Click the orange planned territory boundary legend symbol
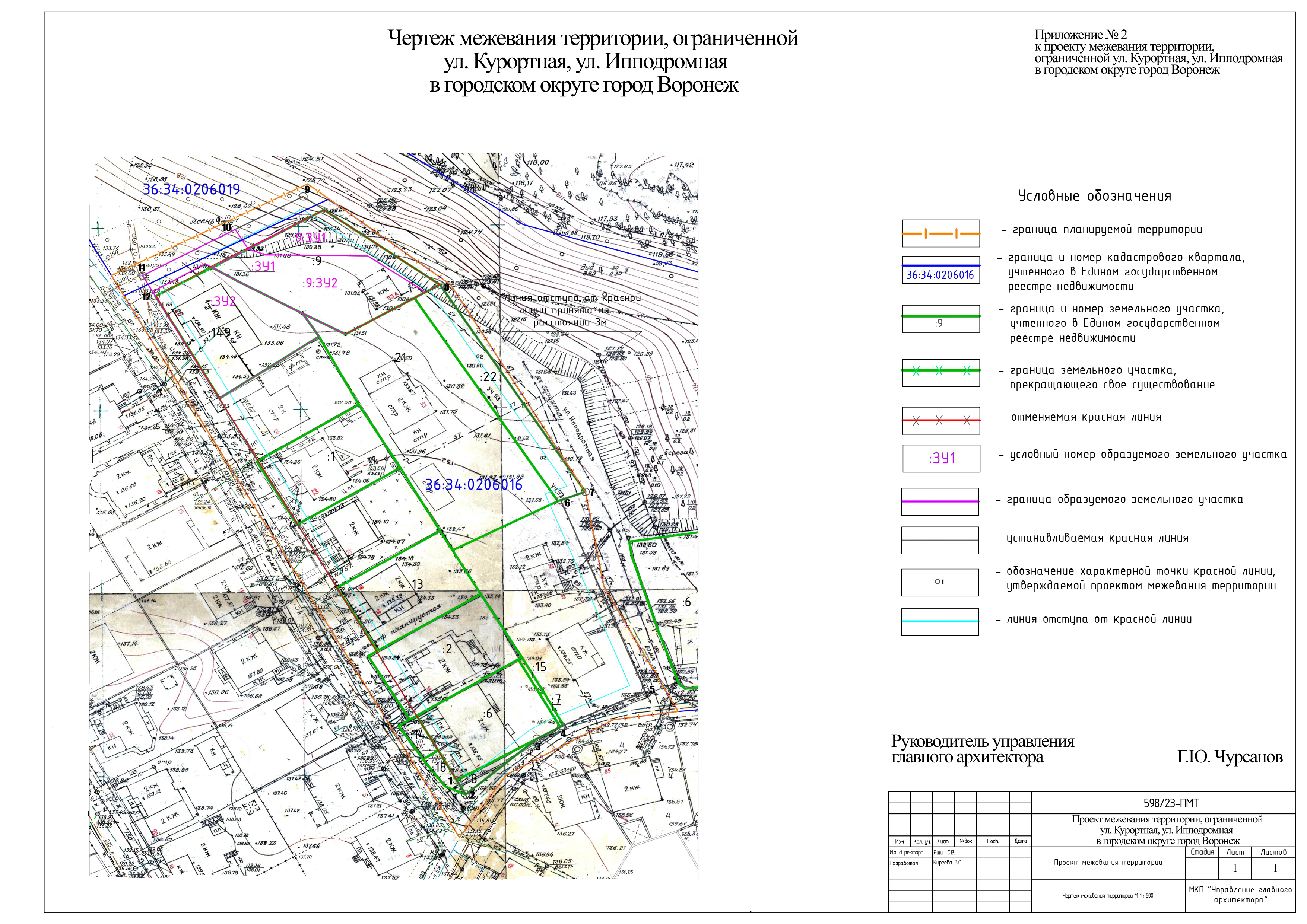Image resolution: width=1307 pixels, height=924 pixels. tap(940, 233)
